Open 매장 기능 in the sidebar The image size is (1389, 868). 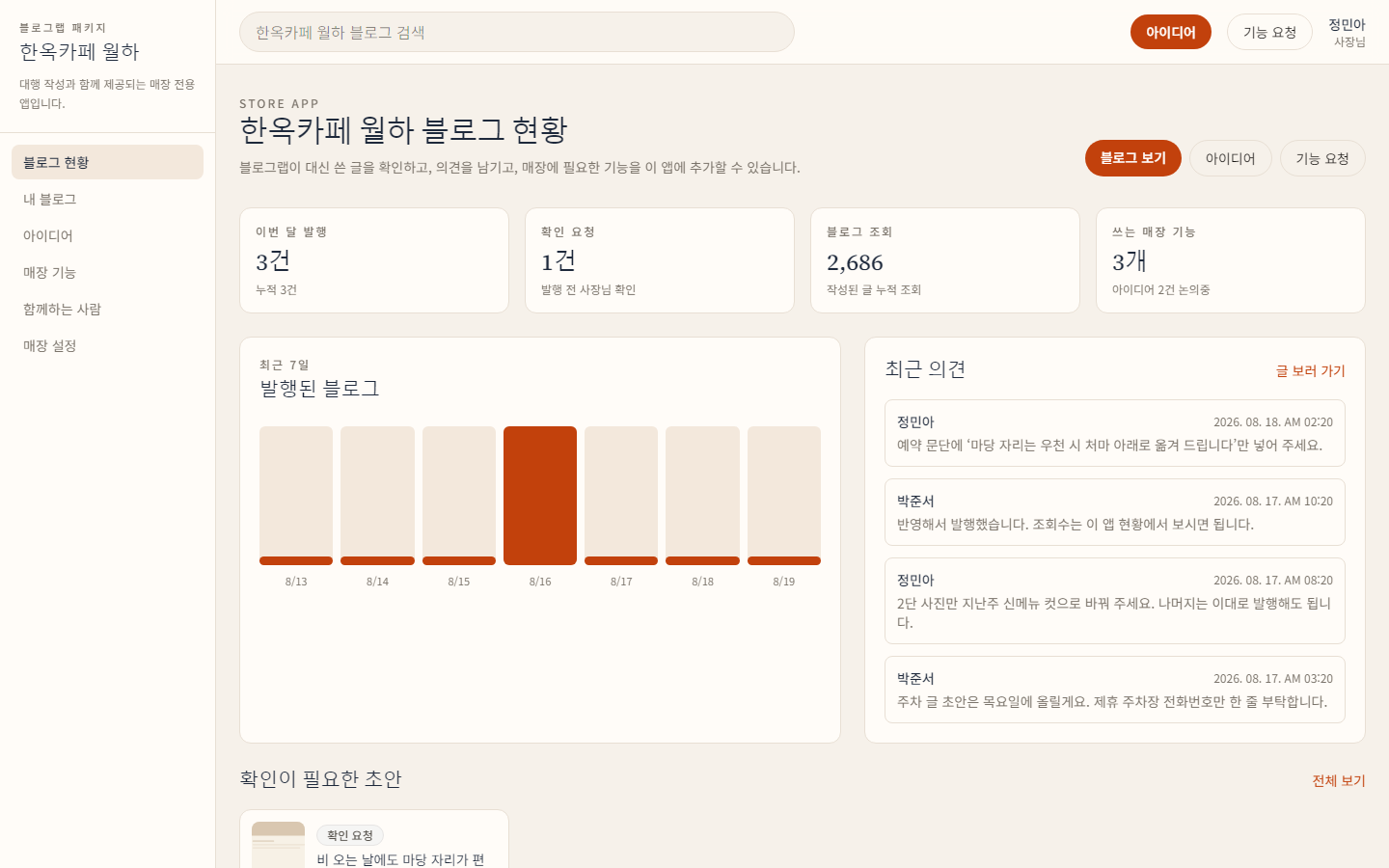click(107, 272)
